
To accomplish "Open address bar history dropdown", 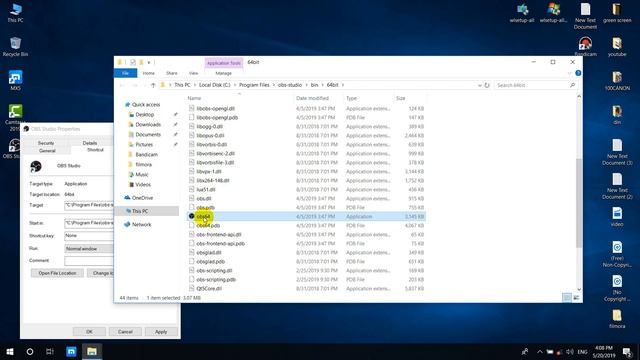I will pos(480,85).
